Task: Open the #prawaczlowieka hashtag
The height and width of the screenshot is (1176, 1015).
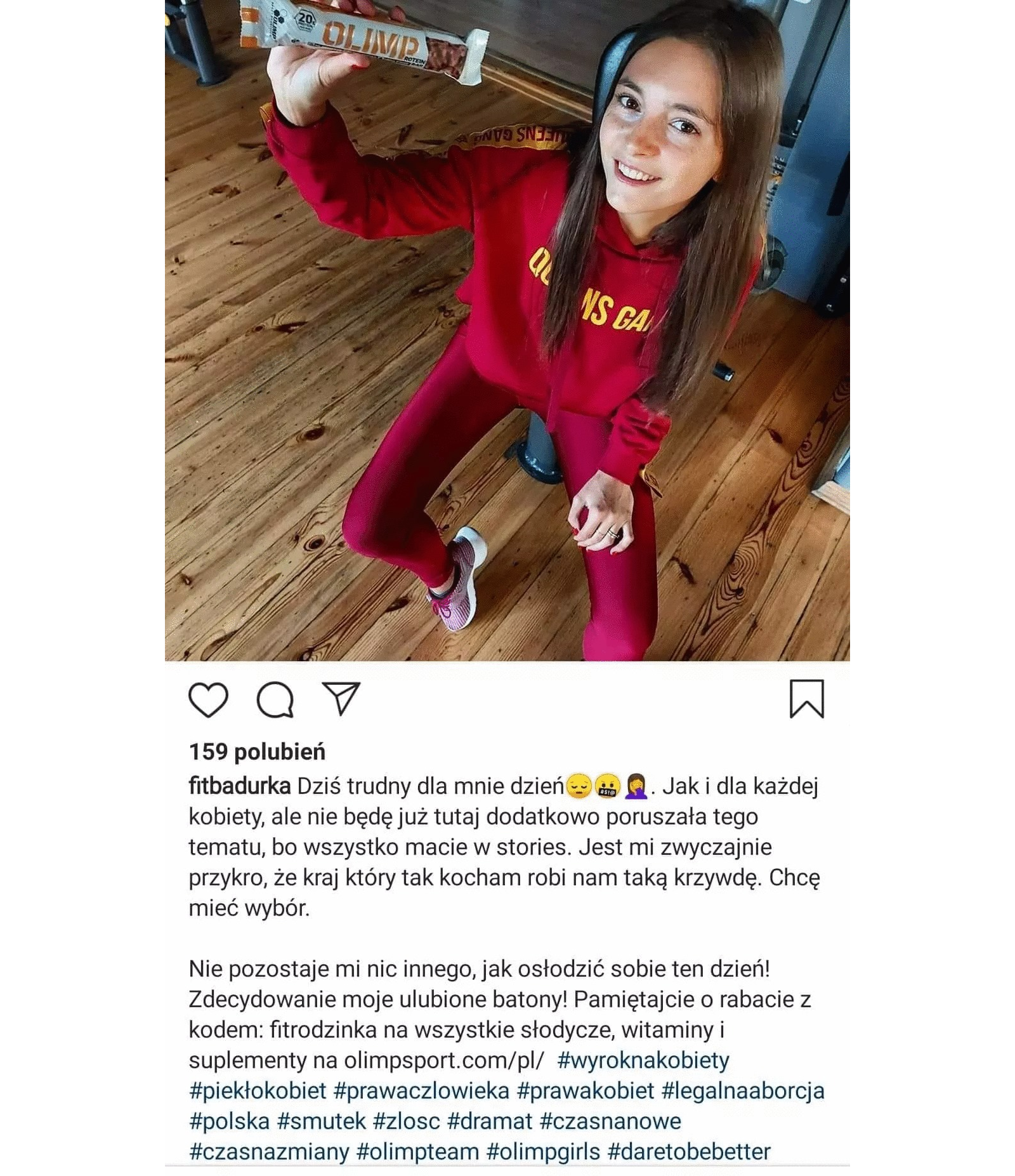Action: click(421, 1091)
